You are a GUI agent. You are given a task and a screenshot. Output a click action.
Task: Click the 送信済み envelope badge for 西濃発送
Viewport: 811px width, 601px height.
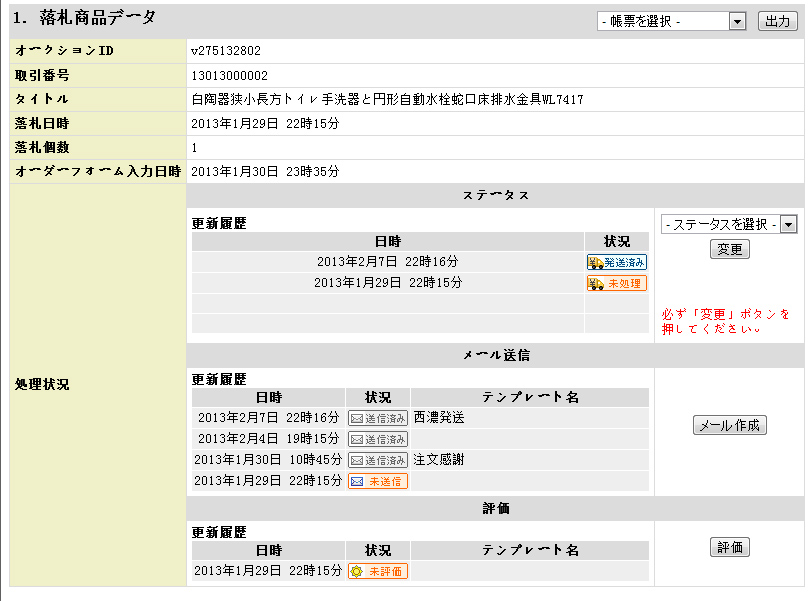[377, 418]
